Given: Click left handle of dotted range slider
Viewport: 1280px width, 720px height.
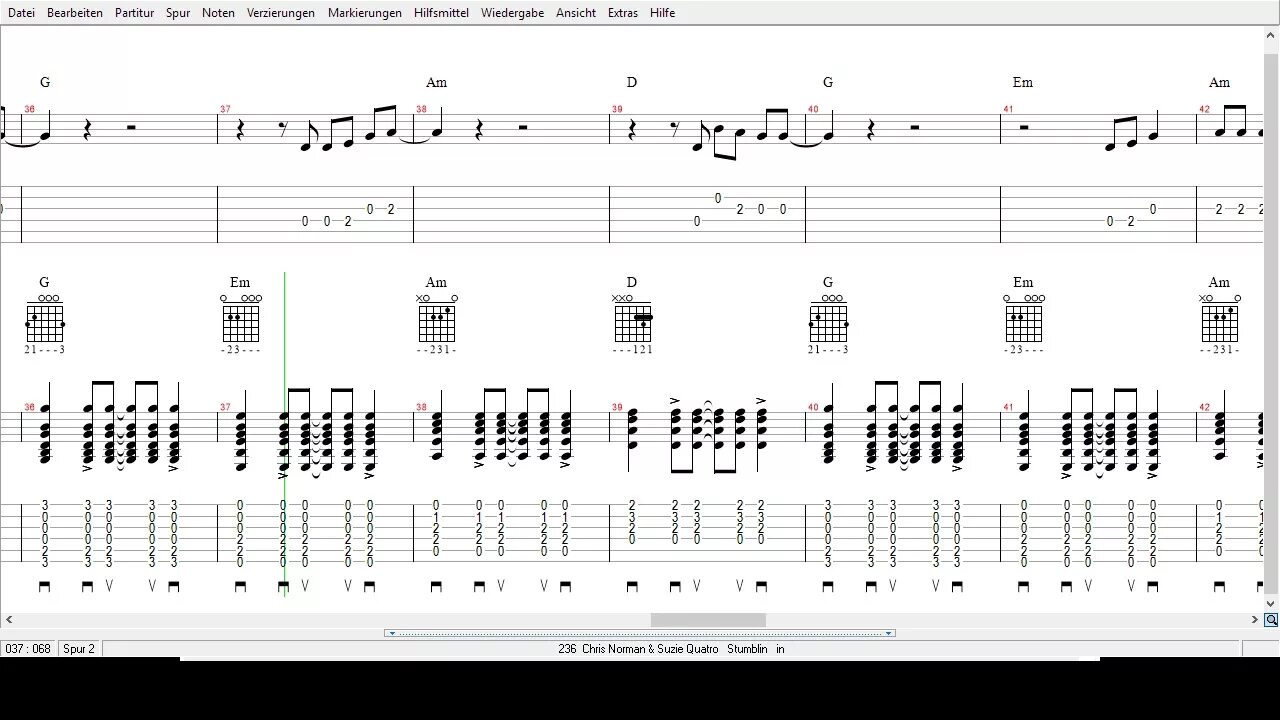Looking at the screenshot, I should point(392,633).
